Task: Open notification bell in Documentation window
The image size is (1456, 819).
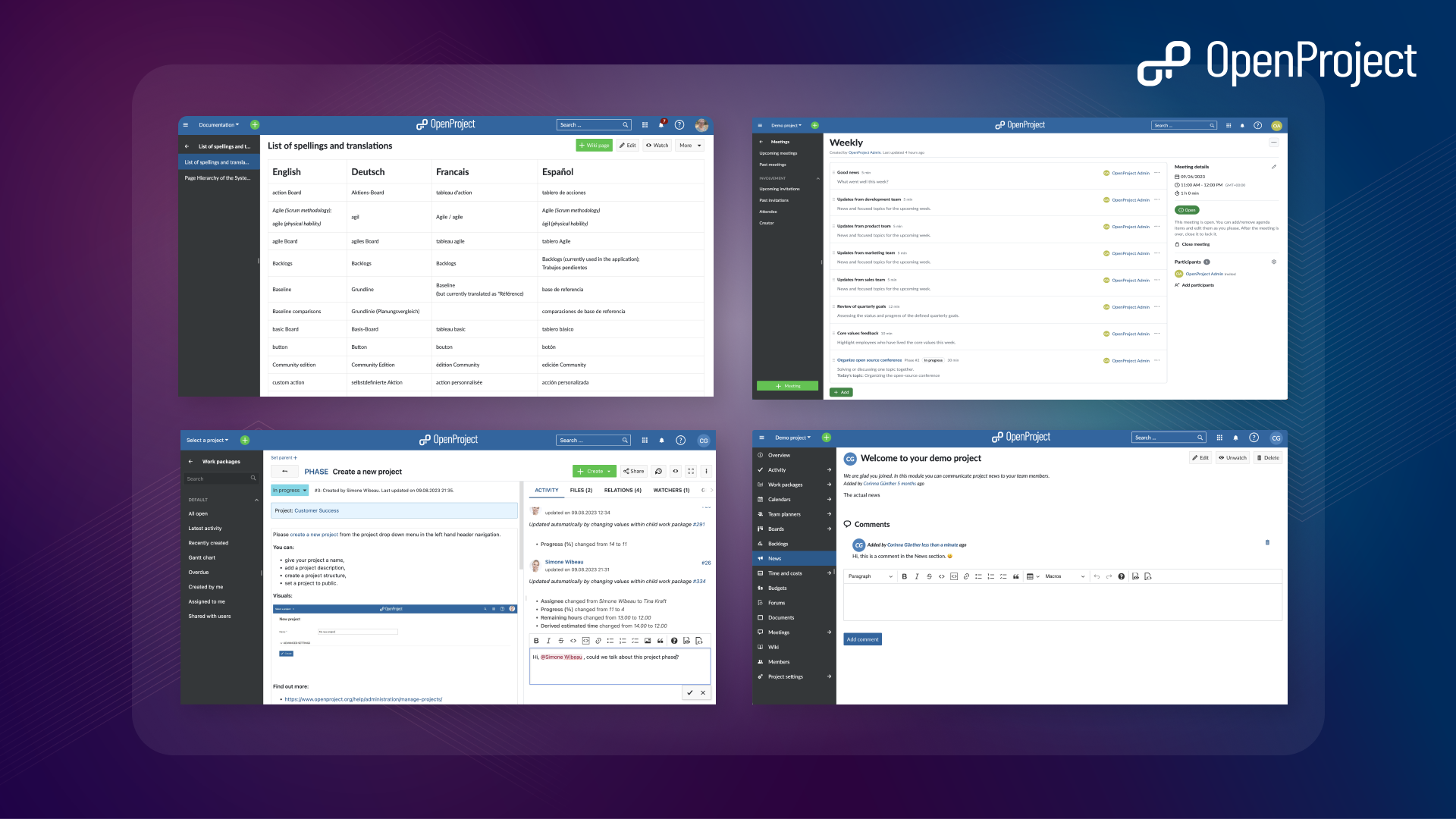Action: click(661, 125)
